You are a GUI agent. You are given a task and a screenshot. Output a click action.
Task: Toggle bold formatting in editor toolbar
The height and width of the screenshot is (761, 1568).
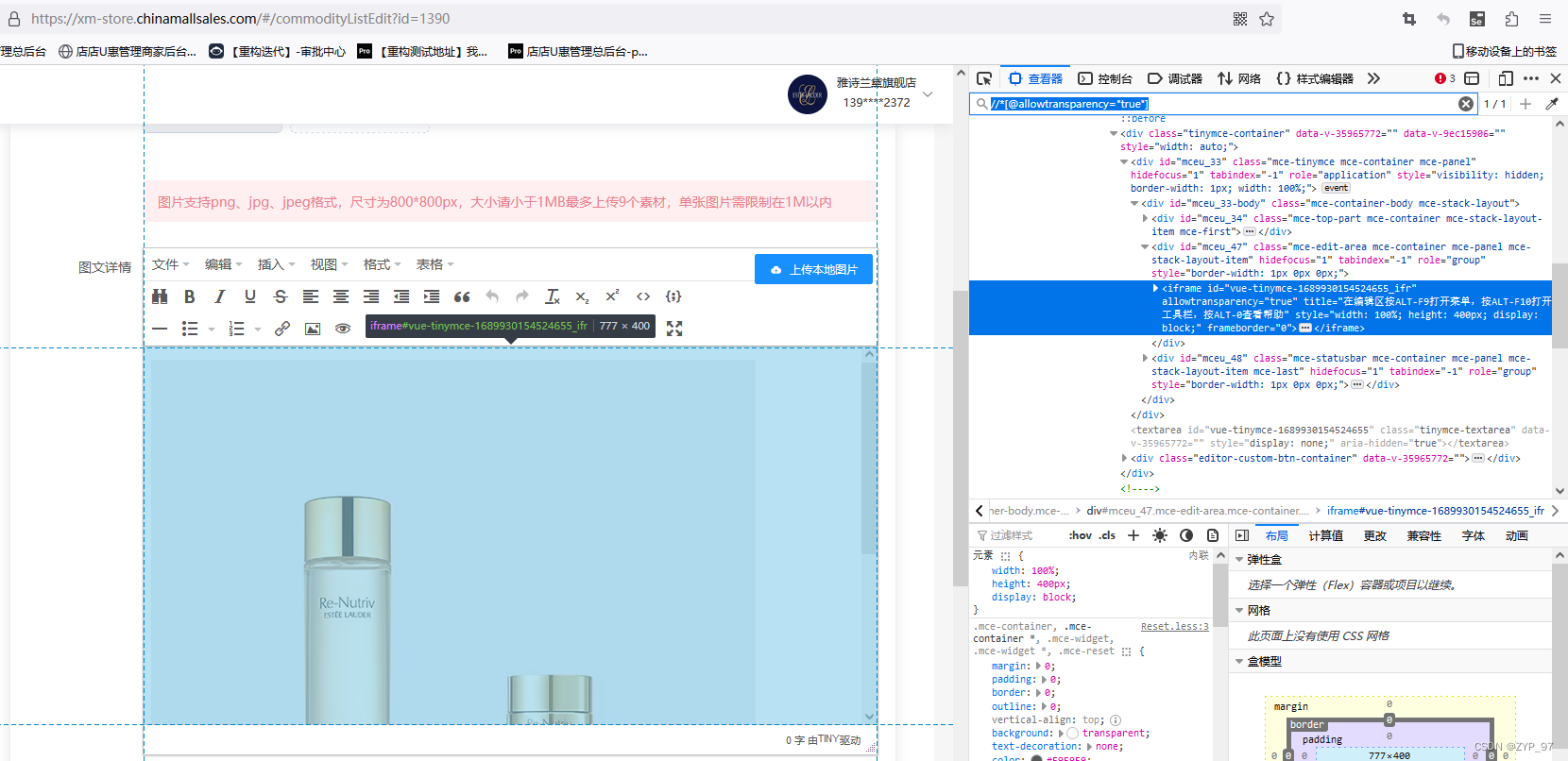click(190, 296)
